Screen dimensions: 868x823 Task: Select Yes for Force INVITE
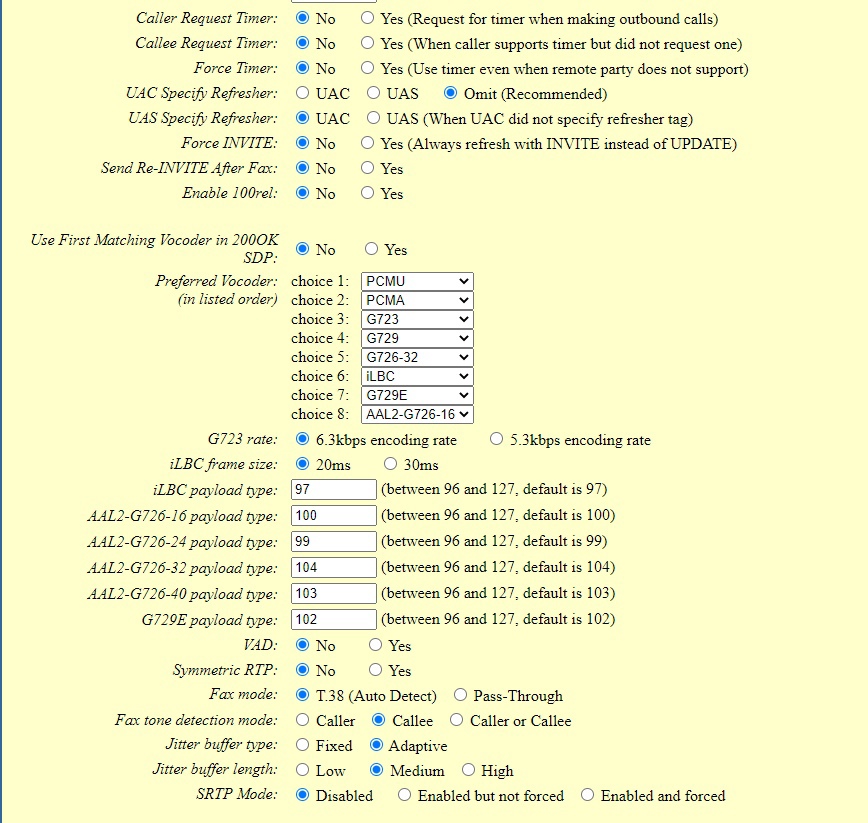click(367, 143)
